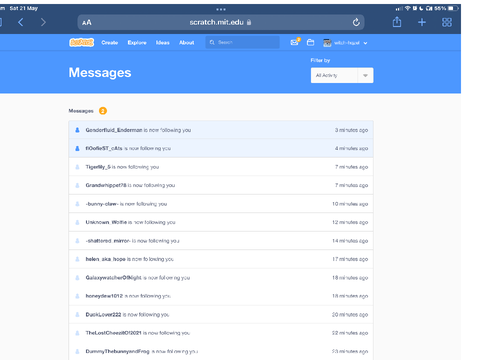Open Genderfluid_Enderman's profile link

[x=114, y=130]
